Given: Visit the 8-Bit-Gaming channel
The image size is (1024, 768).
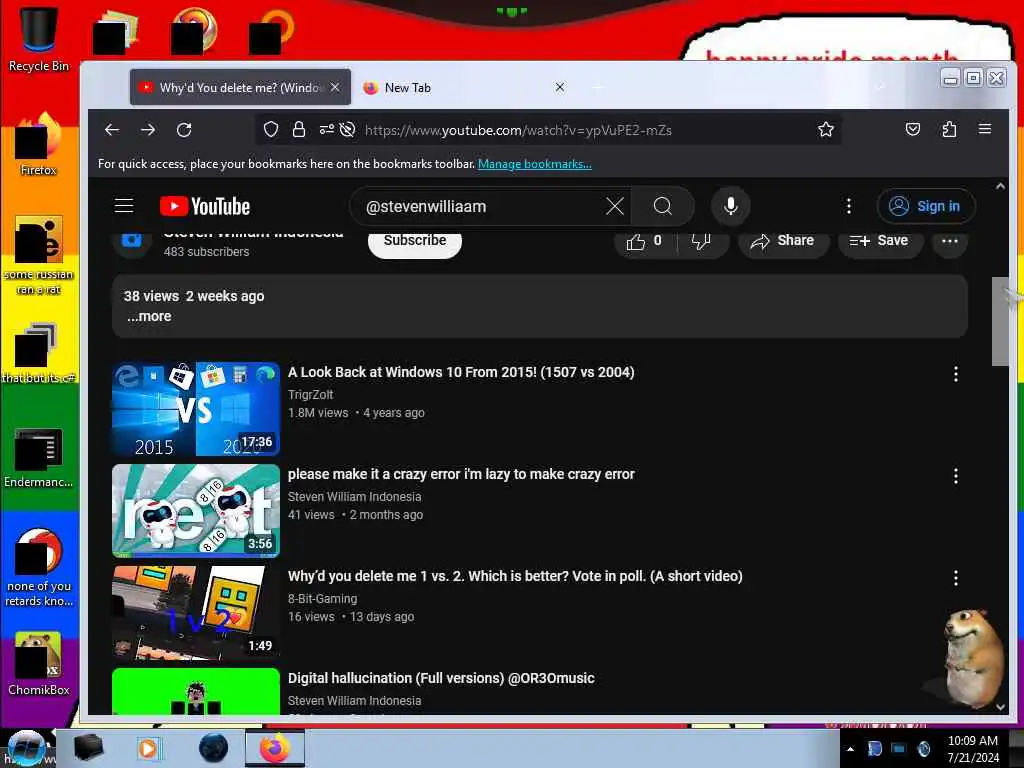Looking at the screenshot, I should click(x=323, y=598).
